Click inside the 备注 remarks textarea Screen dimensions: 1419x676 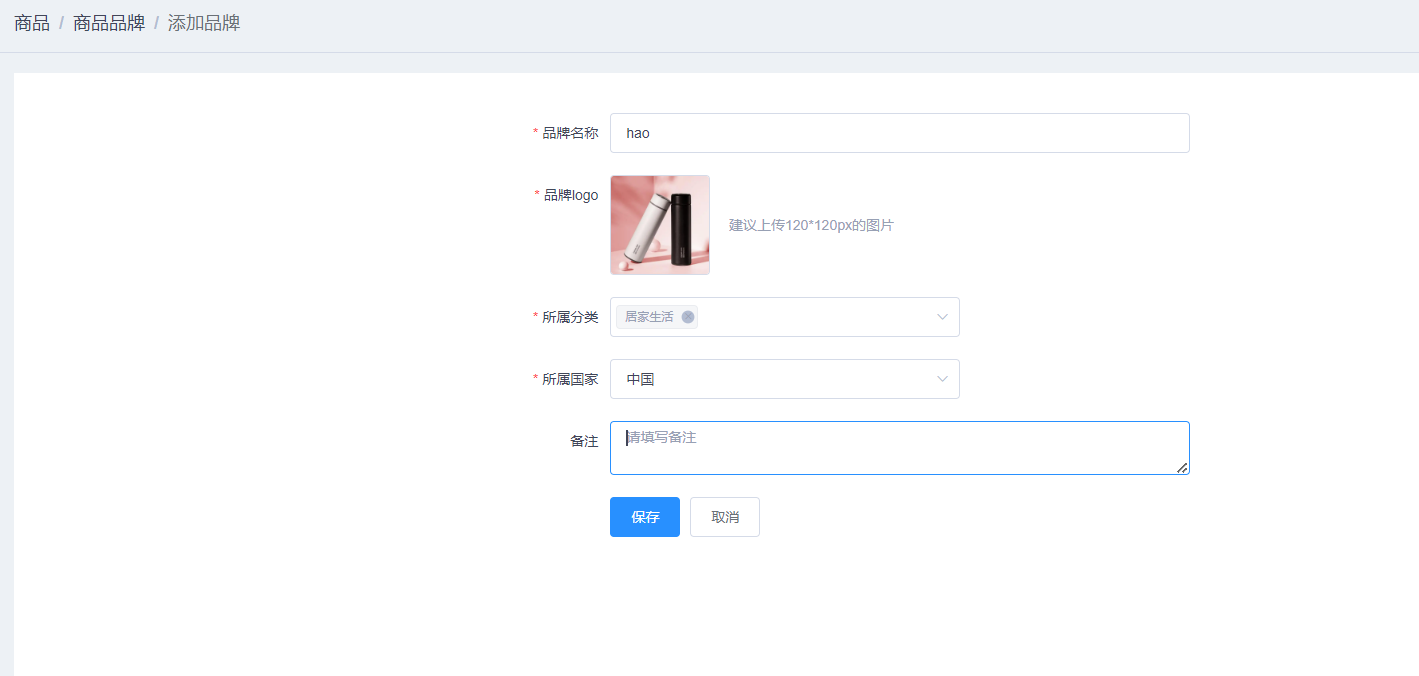(x=899, y=448)
